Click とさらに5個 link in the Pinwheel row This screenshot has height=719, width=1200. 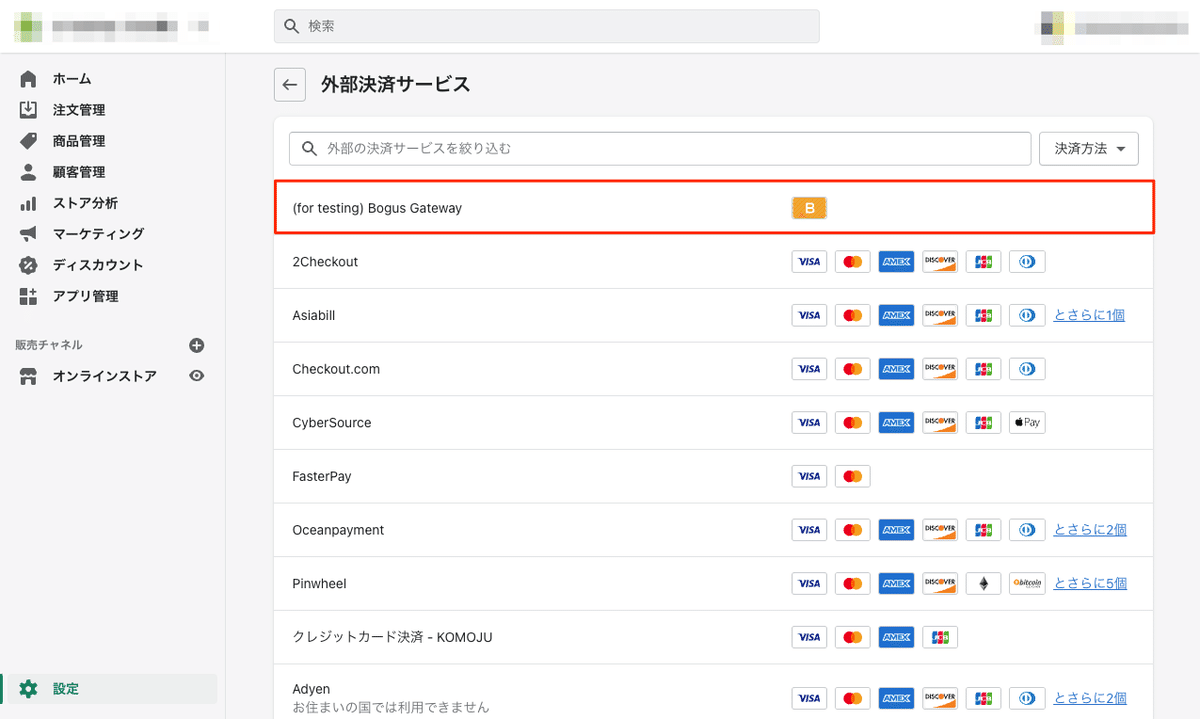[x=1090, y=583]
